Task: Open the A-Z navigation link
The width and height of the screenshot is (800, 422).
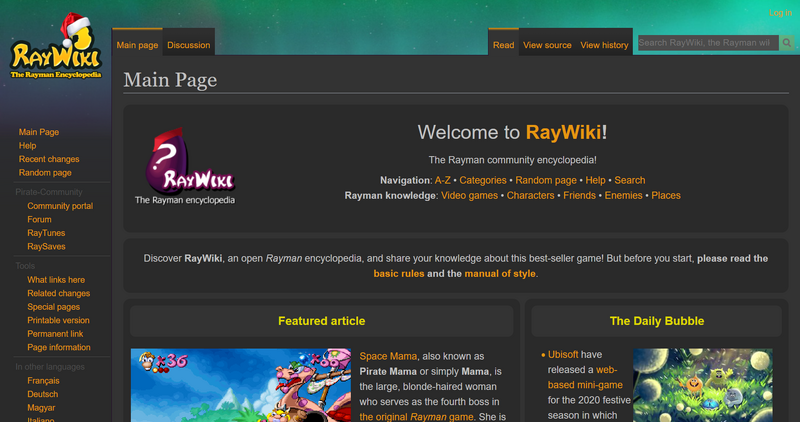Action: [x=442, y=180]
